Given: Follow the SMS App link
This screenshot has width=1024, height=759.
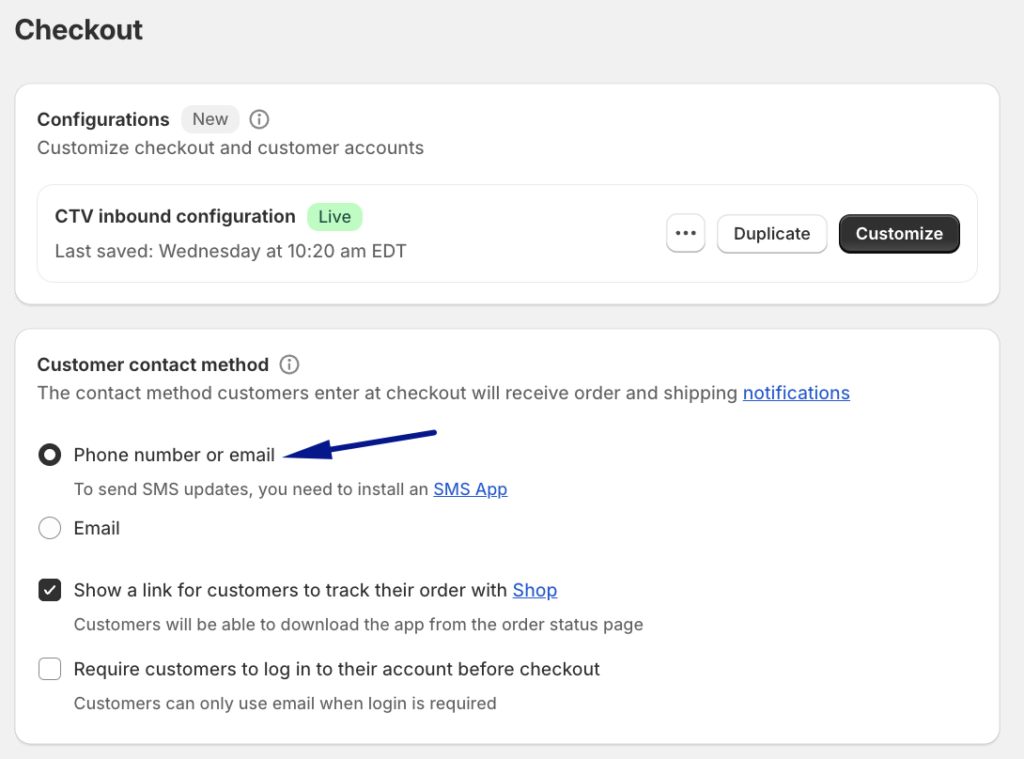Looking at the screenshot, I should (470, 489).
